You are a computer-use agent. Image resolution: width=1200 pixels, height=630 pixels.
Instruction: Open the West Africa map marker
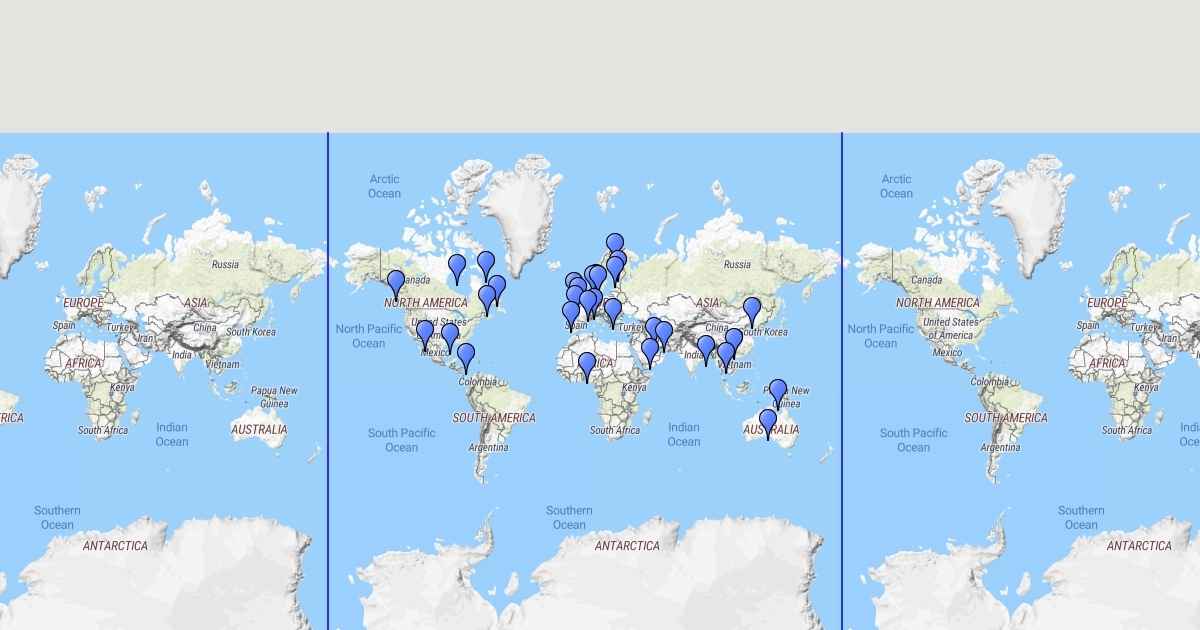coord(587,364)
